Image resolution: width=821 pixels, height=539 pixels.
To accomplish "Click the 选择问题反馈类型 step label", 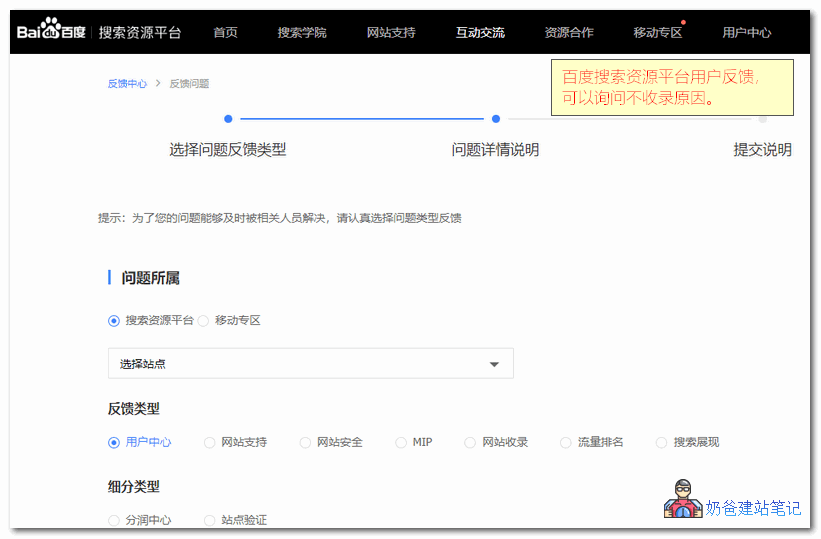I will click(x=228, y=150).
